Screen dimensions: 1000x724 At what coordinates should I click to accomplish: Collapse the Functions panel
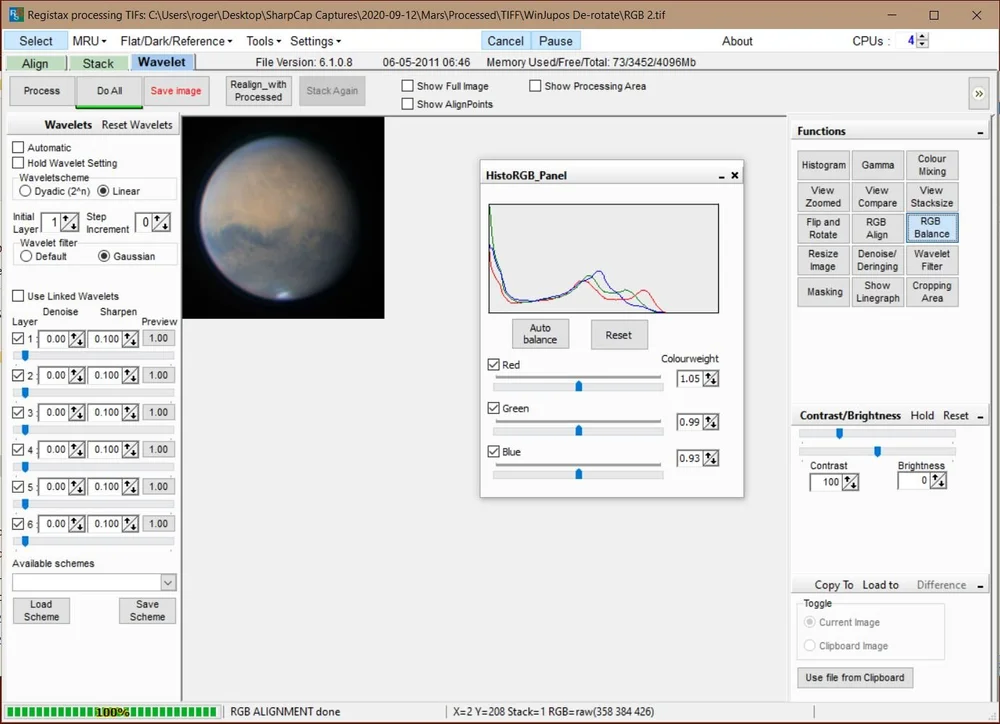(980, 132)
